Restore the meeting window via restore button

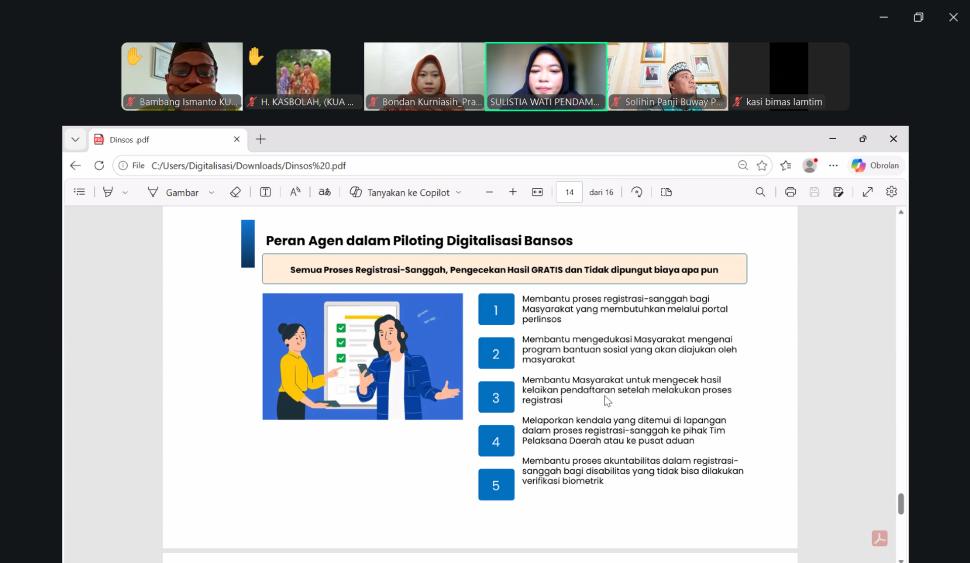click(919, 17)
